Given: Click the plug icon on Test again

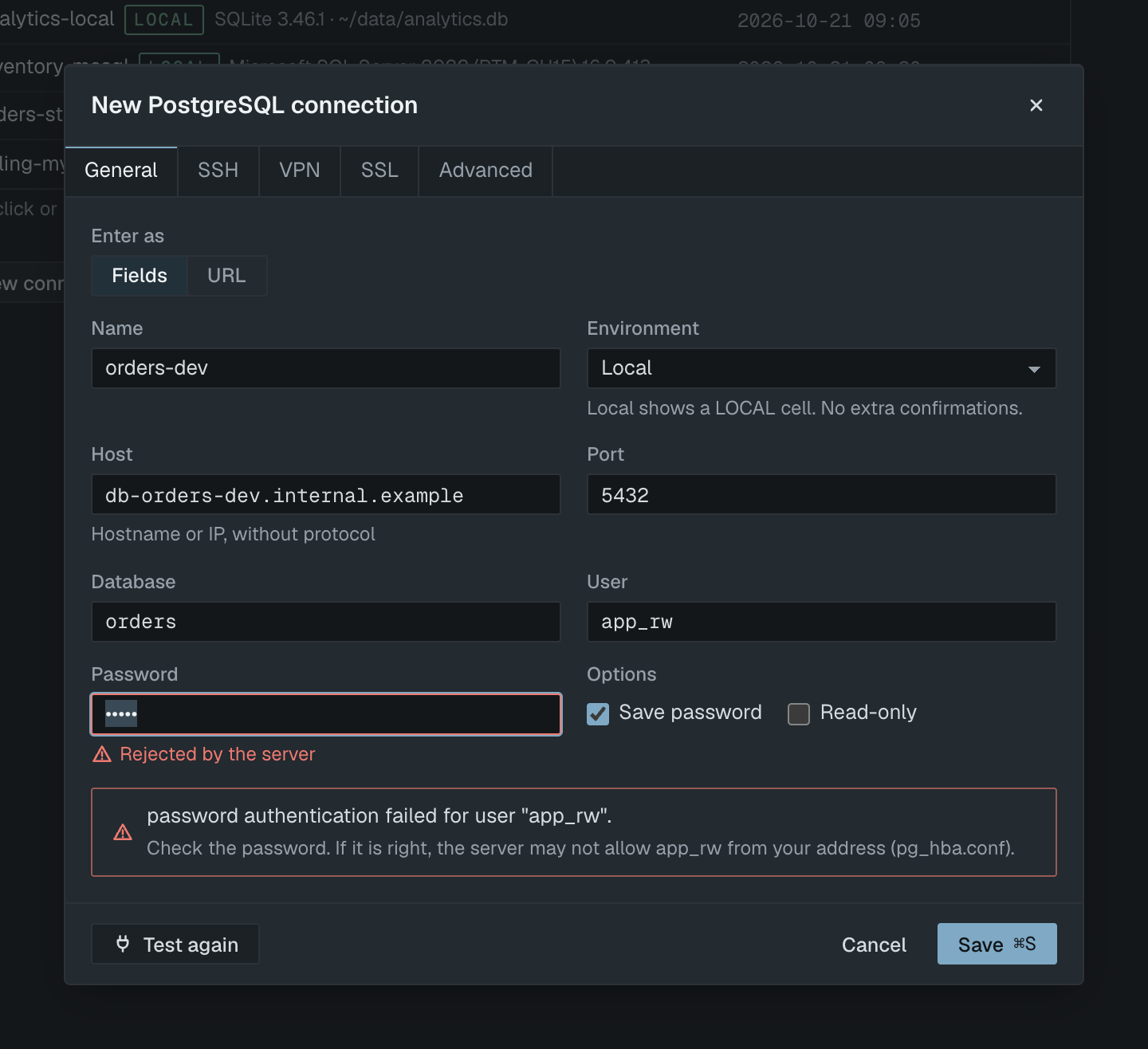Looking at the screenshot, I should tap(123, 944).
